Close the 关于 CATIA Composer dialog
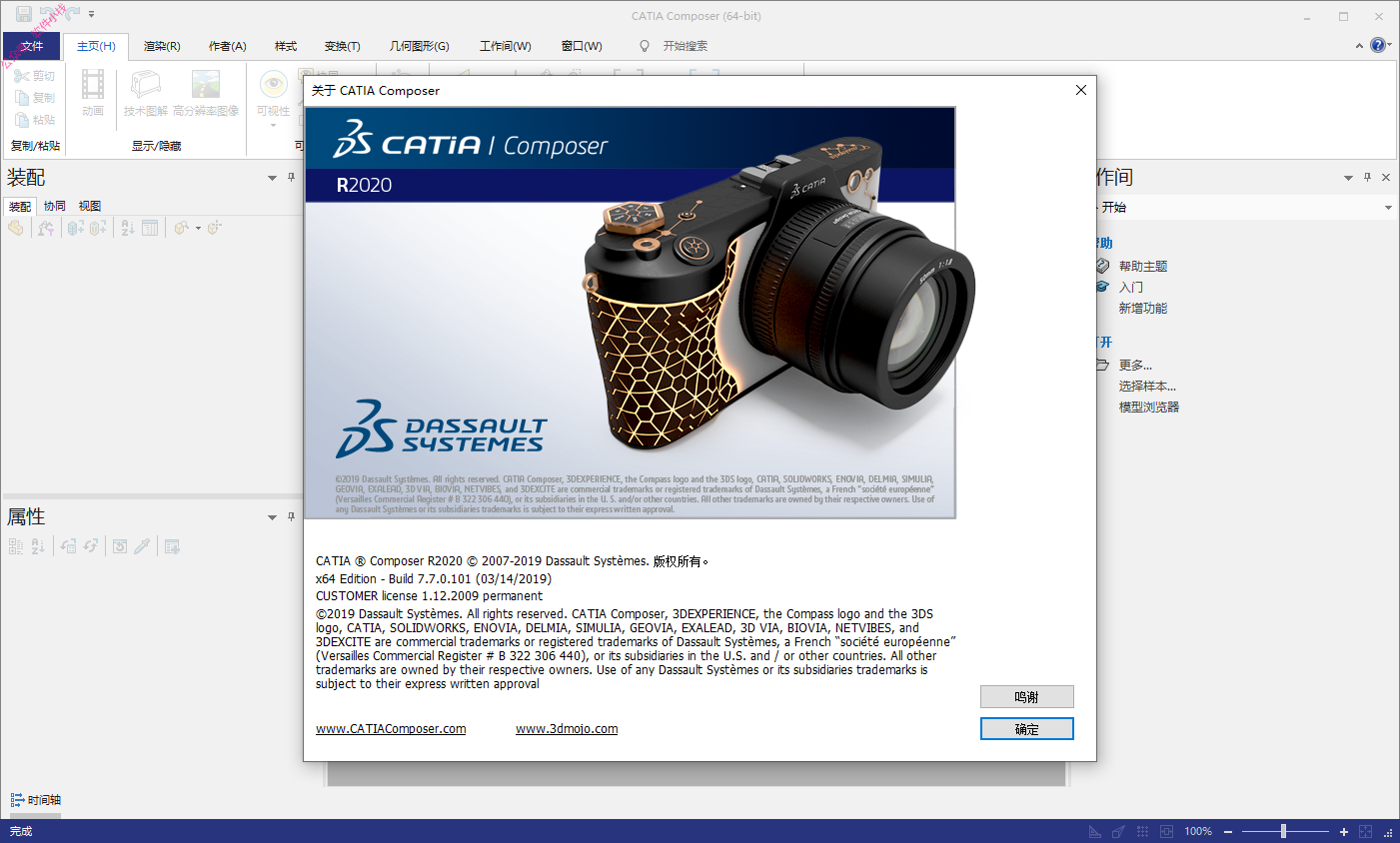Screen dimensions: 1400x843 (x=1080, y=90)
